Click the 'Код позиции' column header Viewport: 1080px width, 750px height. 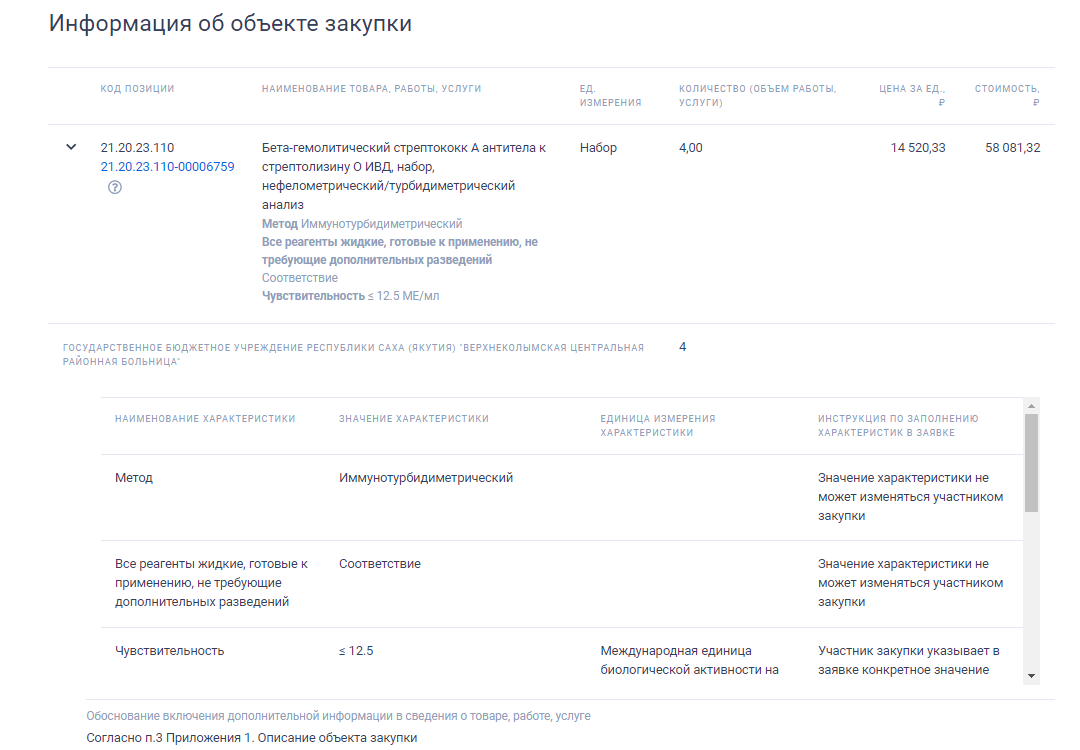coord(137,89)
